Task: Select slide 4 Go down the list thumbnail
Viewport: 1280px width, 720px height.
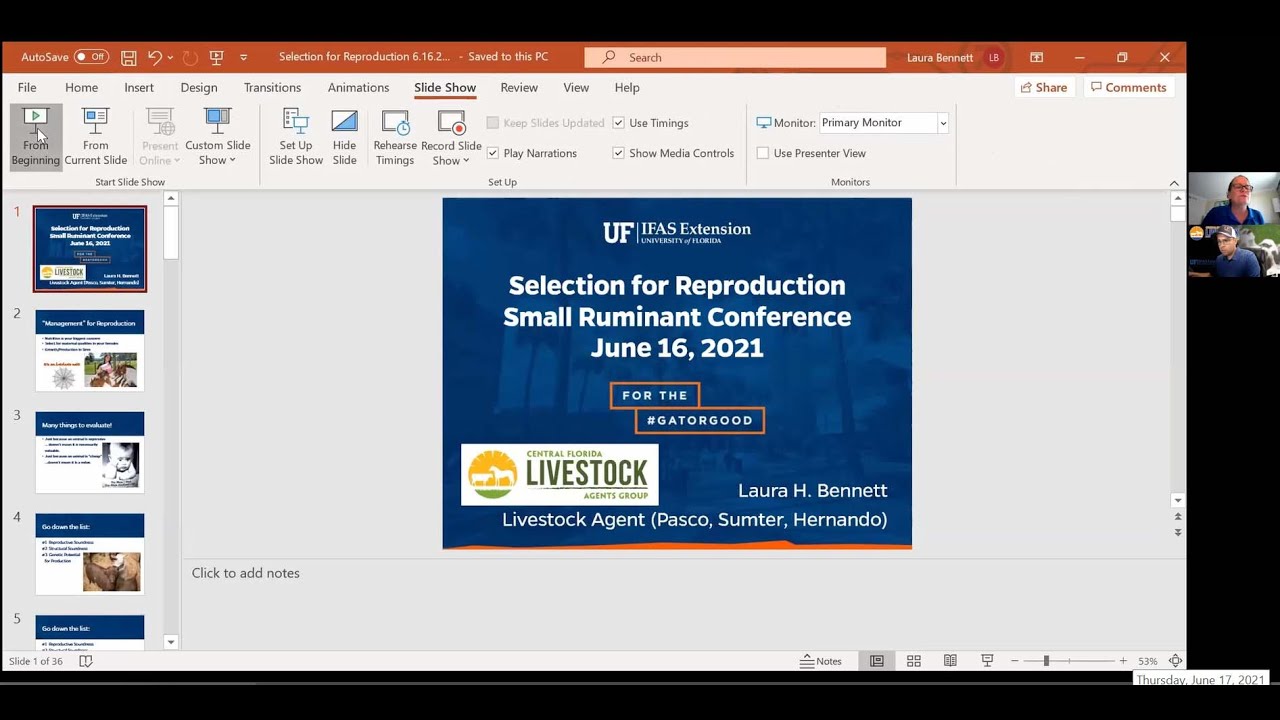Action: coord(90,554)
